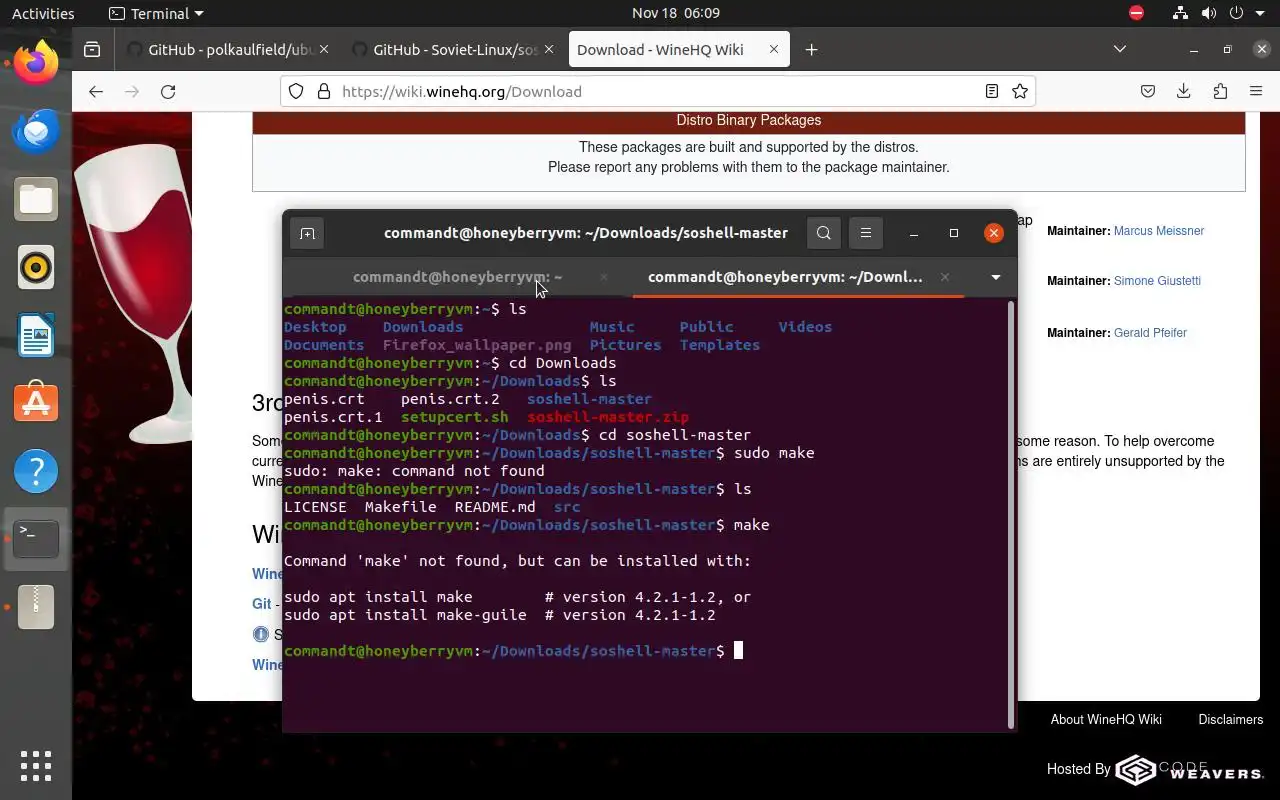
Task: Open the terminal hamburger menu
Action: pyautogui.click(x=866, y=233)
